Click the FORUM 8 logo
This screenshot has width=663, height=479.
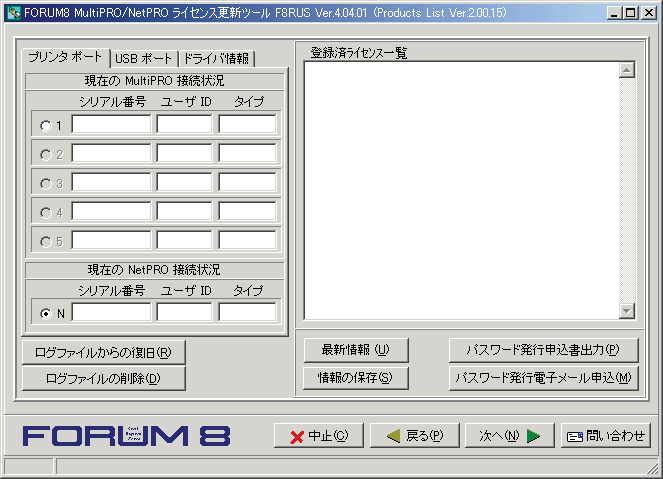pyautogui.click(x=126, y=436)
